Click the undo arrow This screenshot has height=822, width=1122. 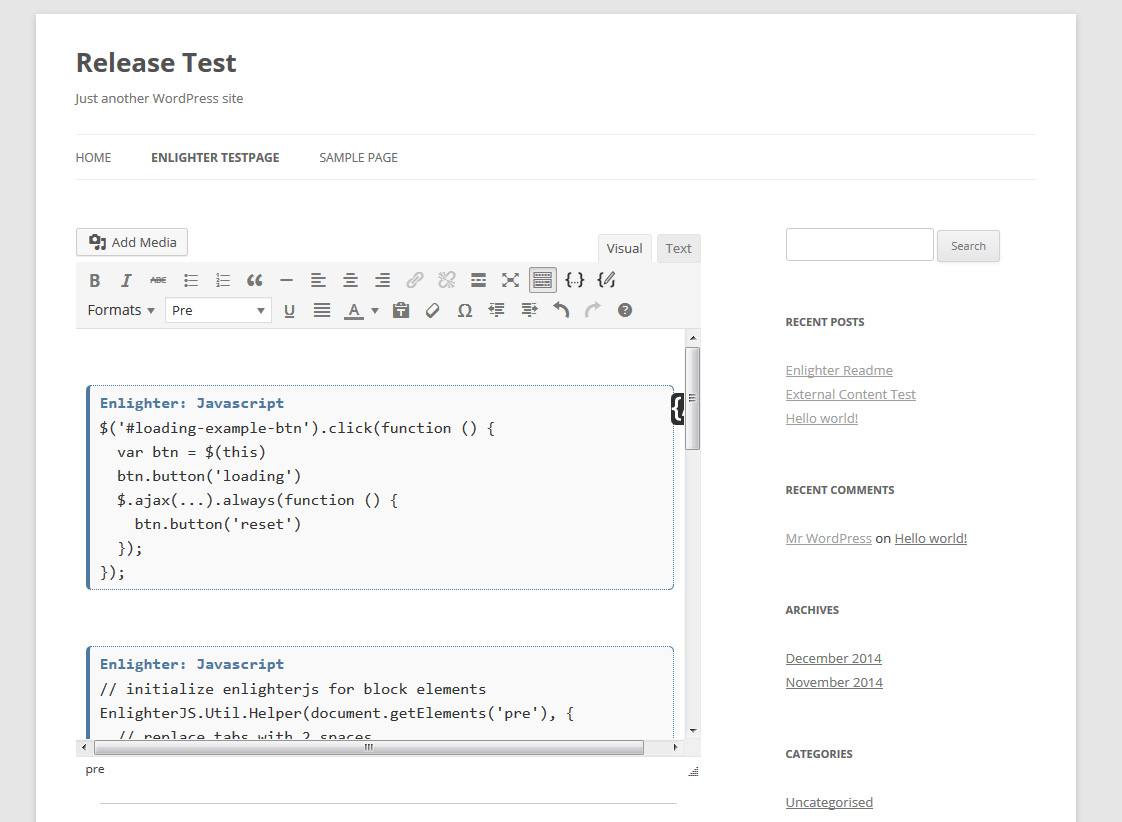(561, 310)
